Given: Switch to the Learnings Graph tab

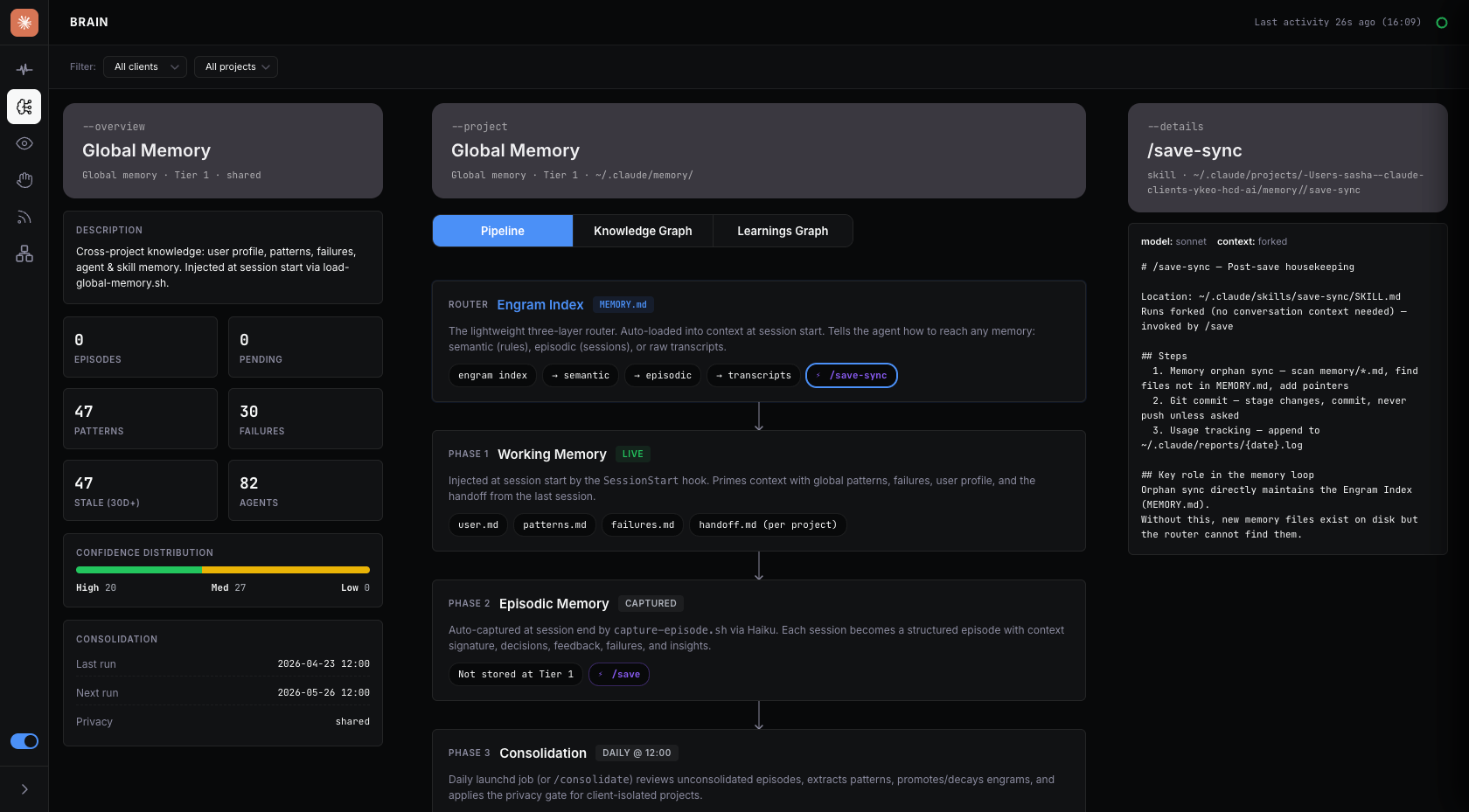Looking at the screenshot, I should (x=783, y=231).
